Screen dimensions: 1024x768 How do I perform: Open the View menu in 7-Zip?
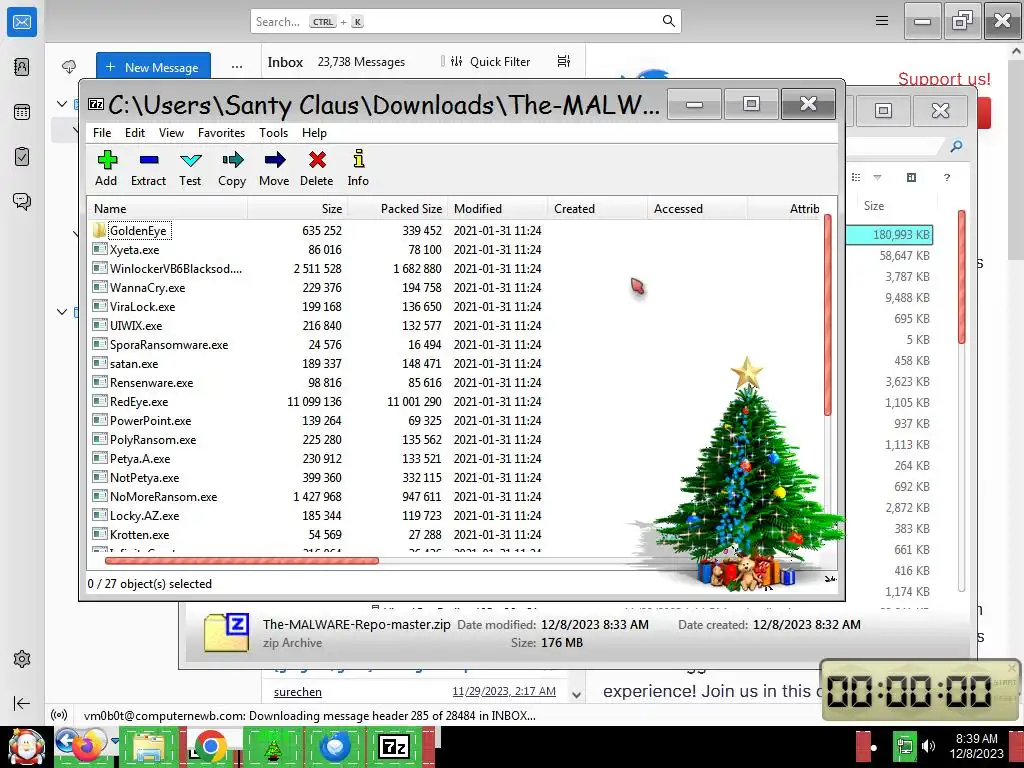(x=172, y=133)
